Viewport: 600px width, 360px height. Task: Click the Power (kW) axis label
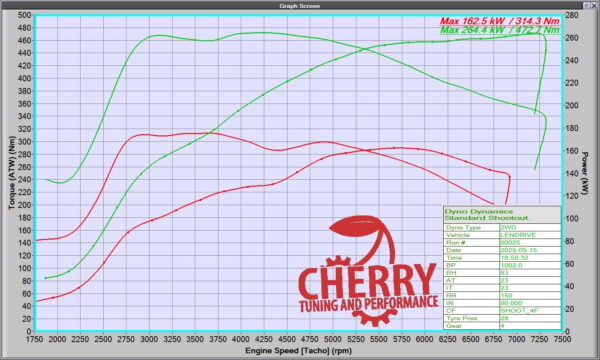click(x=584, y=173)
